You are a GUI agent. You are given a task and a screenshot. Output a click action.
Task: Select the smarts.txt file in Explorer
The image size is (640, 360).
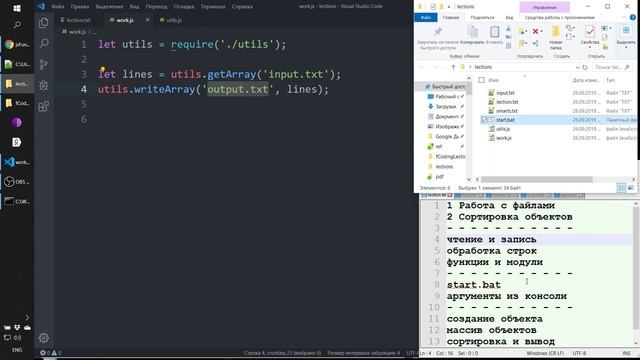coord(507,111)
